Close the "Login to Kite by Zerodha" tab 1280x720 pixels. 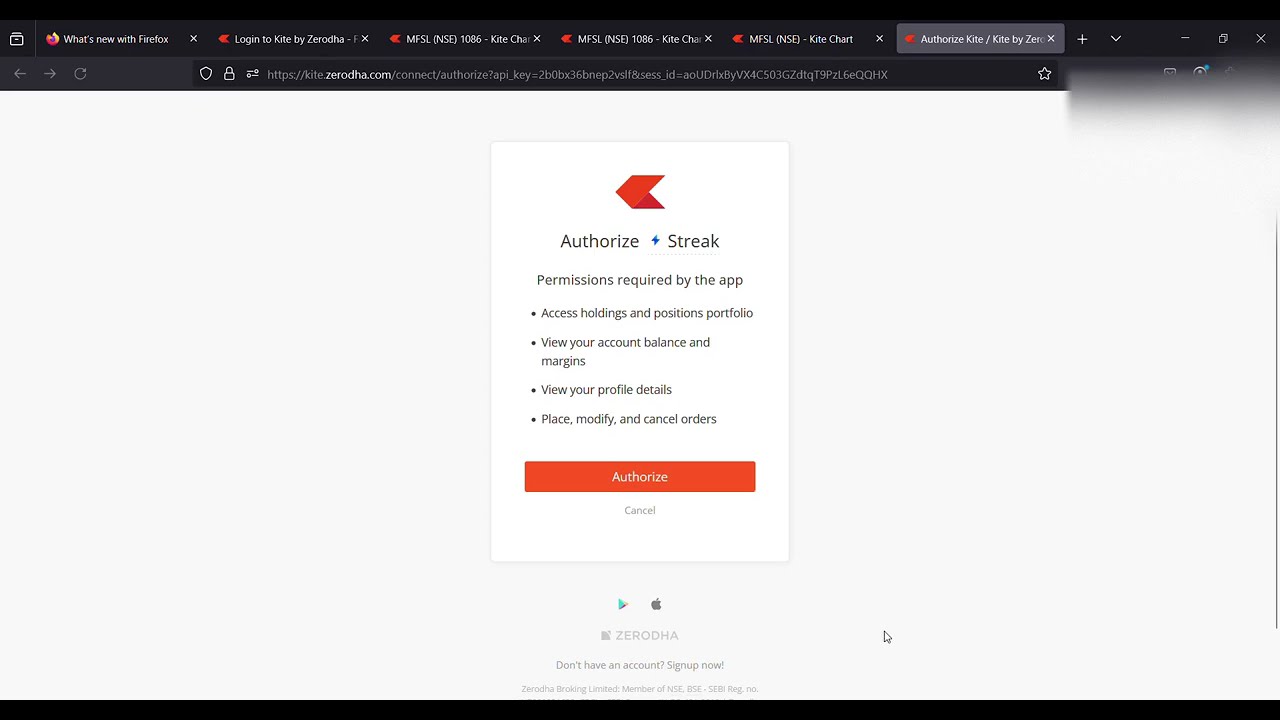(365, 39)
